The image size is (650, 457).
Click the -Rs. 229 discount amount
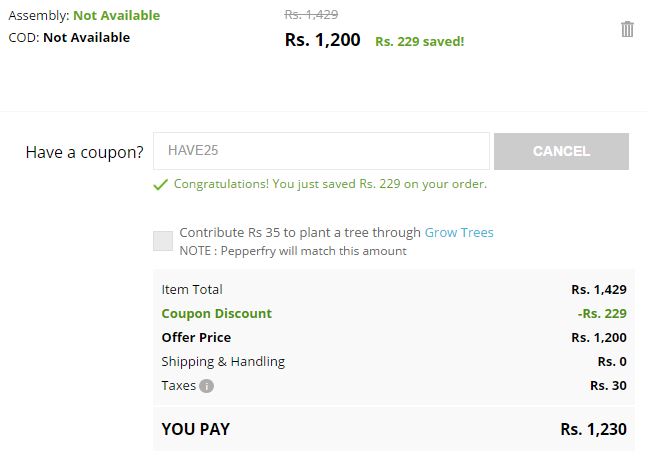602,314
